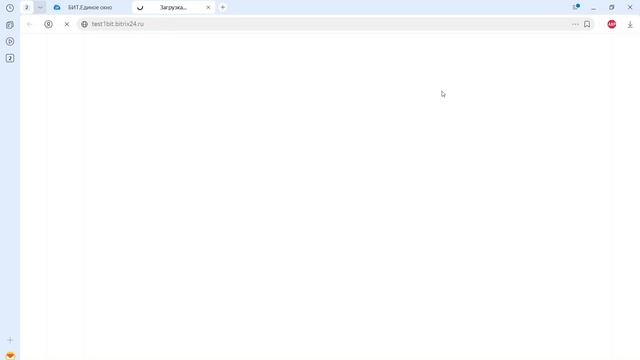640x360 pixels.
Task: Open the red ABP extension icon
Action: point(611,24)
